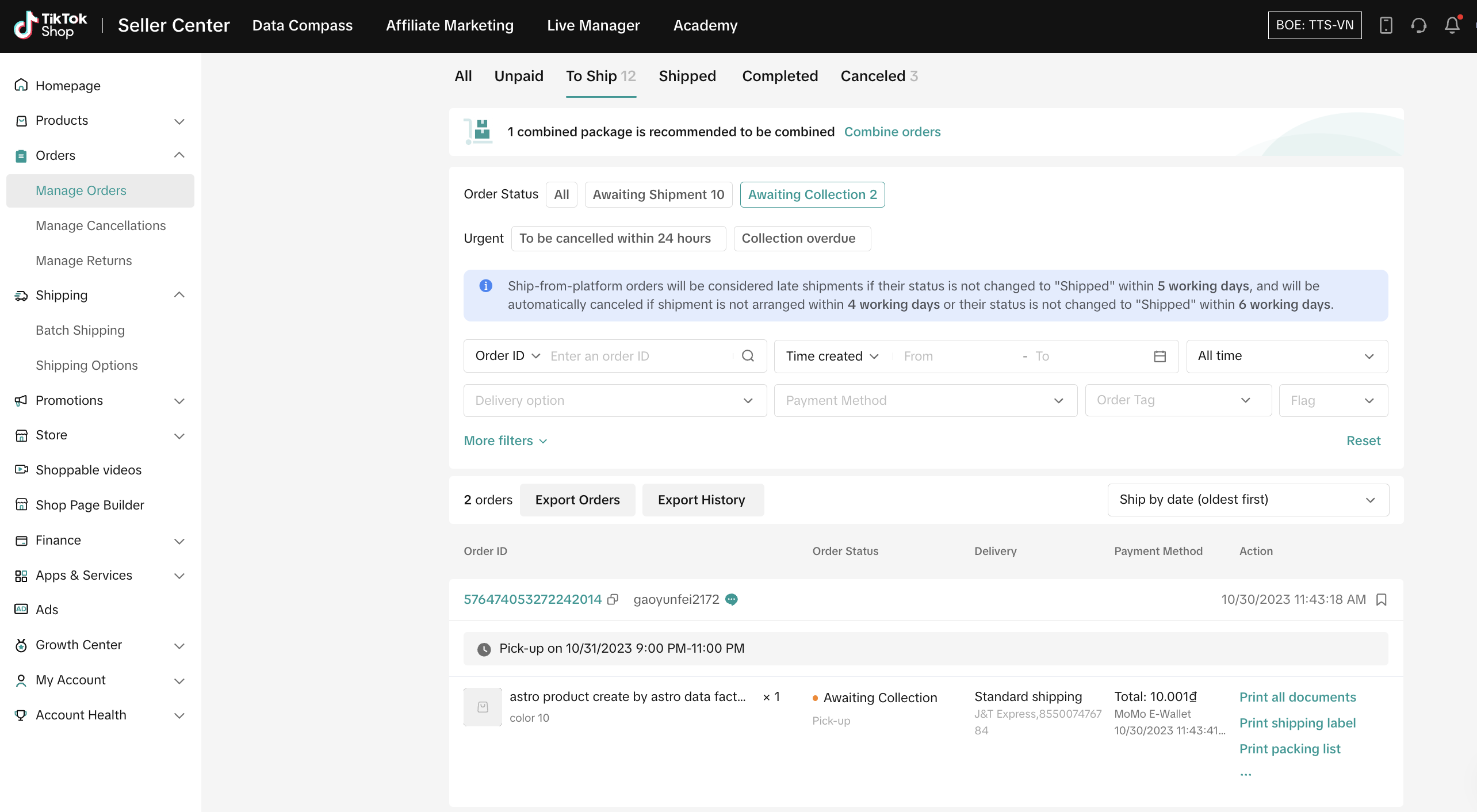Click the Homepage house icon
The height and width of the screenshot is (812, 1477).
click(21, 85)
